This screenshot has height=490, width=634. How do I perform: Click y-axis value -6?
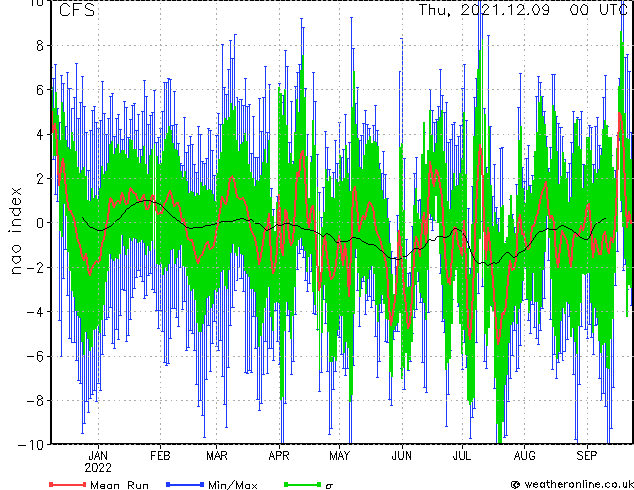[35, 356]
